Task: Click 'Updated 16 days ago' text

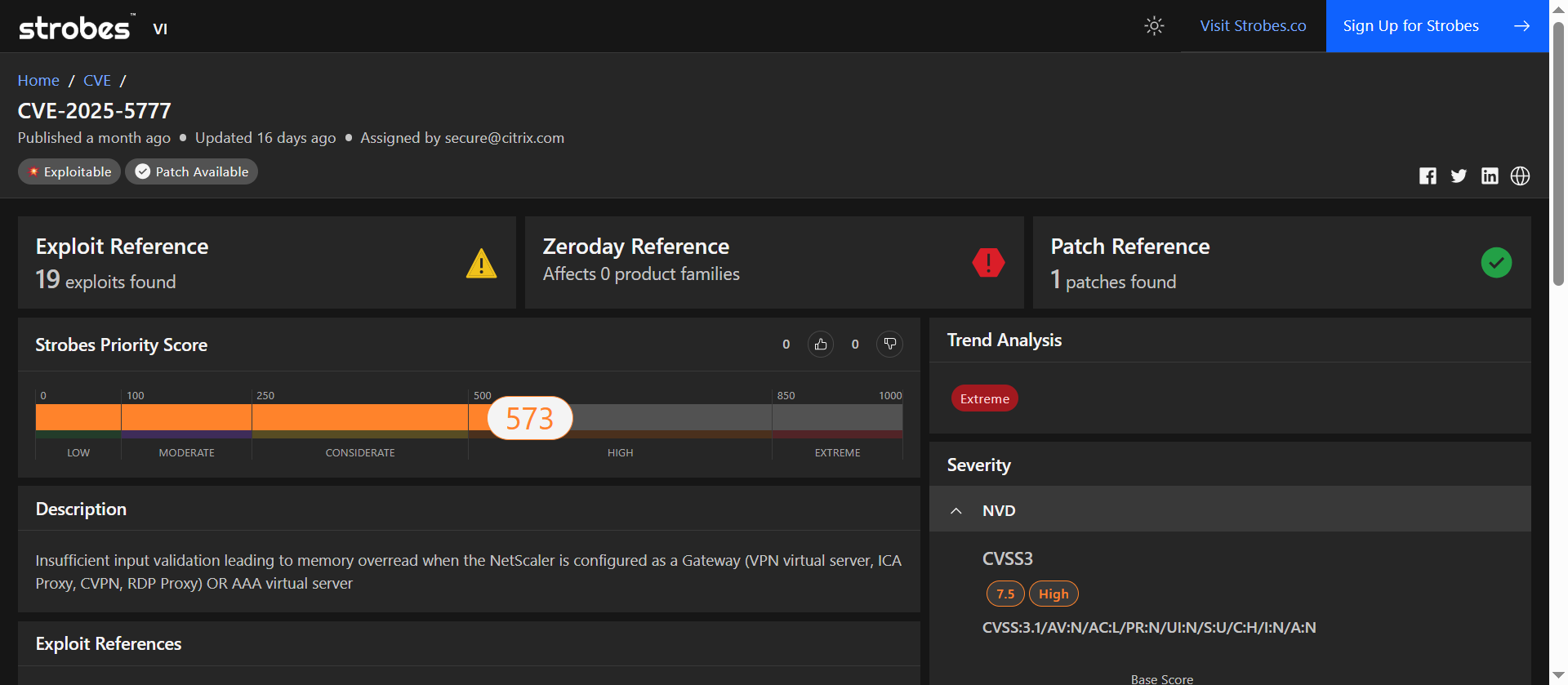Action: click(265, 138)
